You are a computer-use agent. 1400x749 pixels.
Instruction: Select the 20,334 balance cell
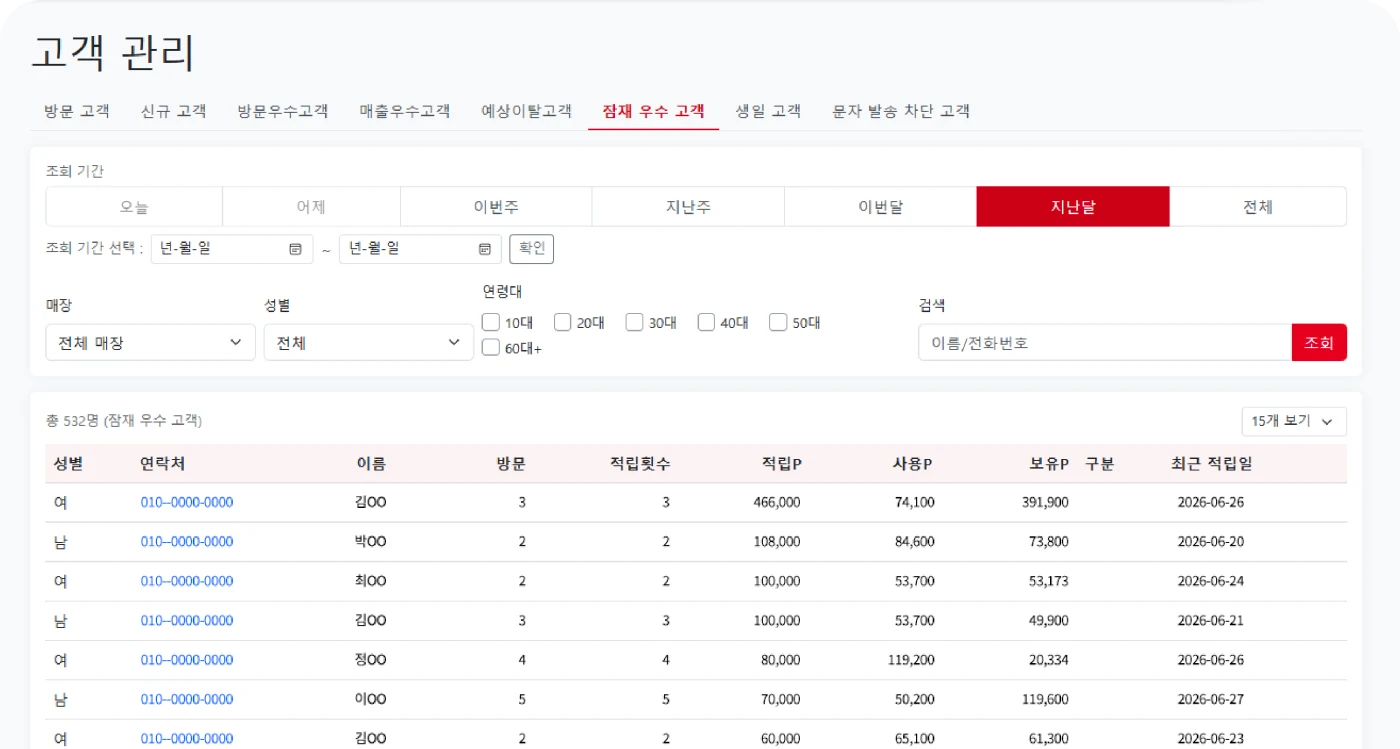click(x=1048, y=660)
